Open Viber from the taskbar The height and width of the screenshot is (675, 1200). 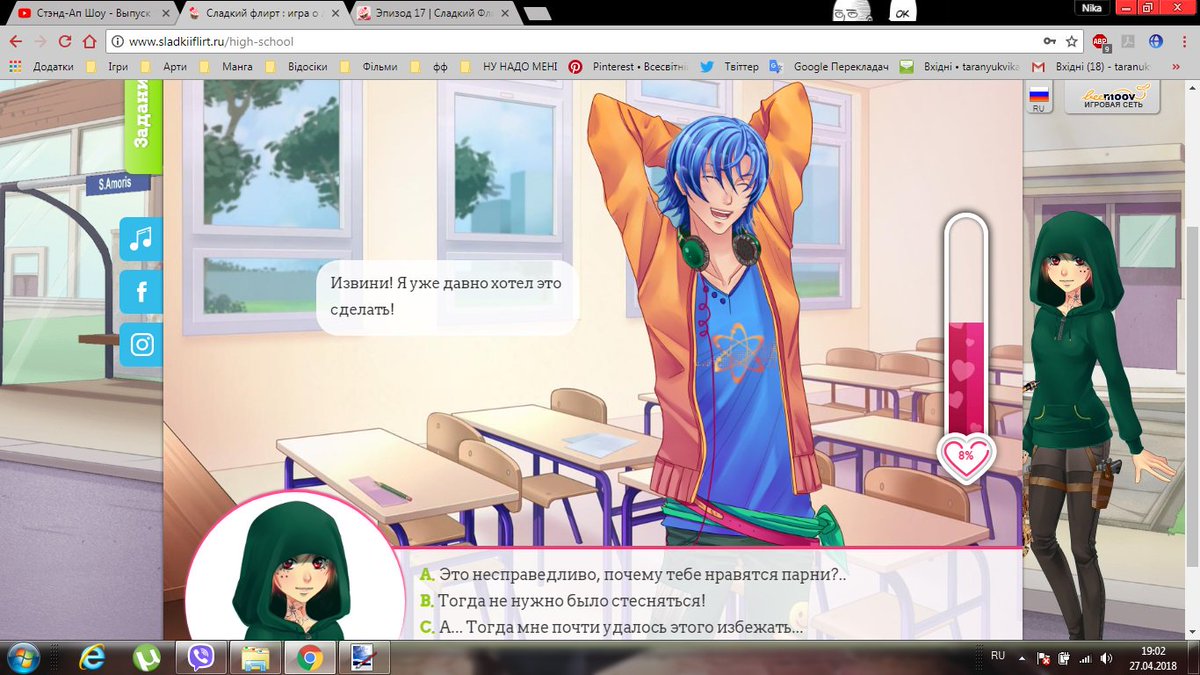click(x=201, y=657)
